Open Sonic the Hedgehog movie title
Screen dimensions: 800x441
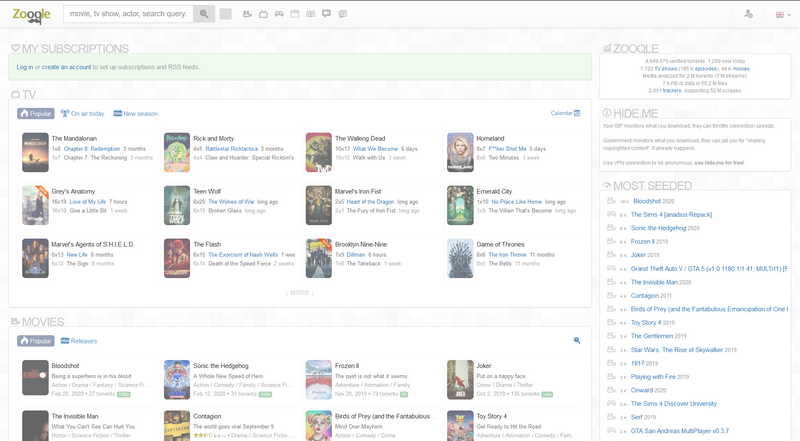pos(221,366)
